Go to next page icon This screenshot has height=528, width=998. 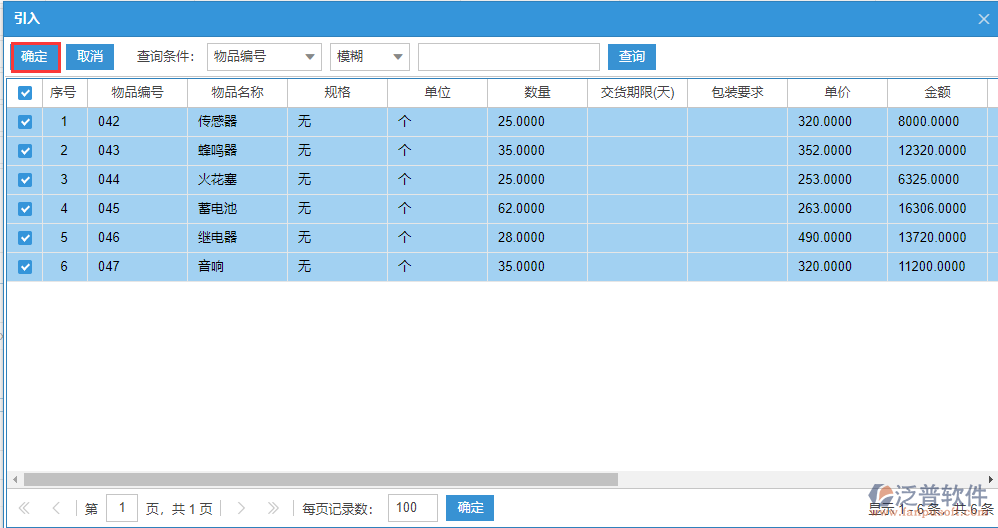(241, 508)
